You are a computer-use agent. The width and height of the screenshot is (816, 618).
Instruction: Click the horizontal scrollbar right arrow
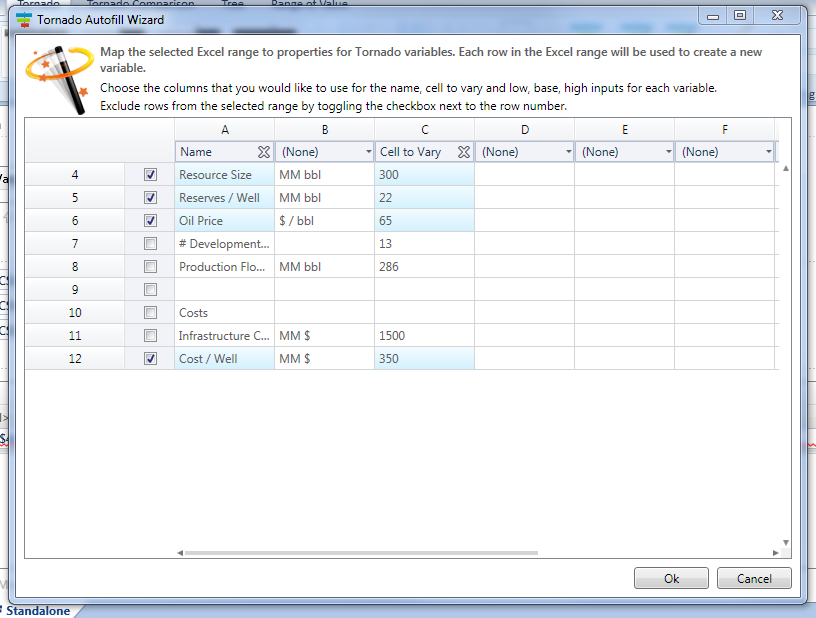(775, 553)
